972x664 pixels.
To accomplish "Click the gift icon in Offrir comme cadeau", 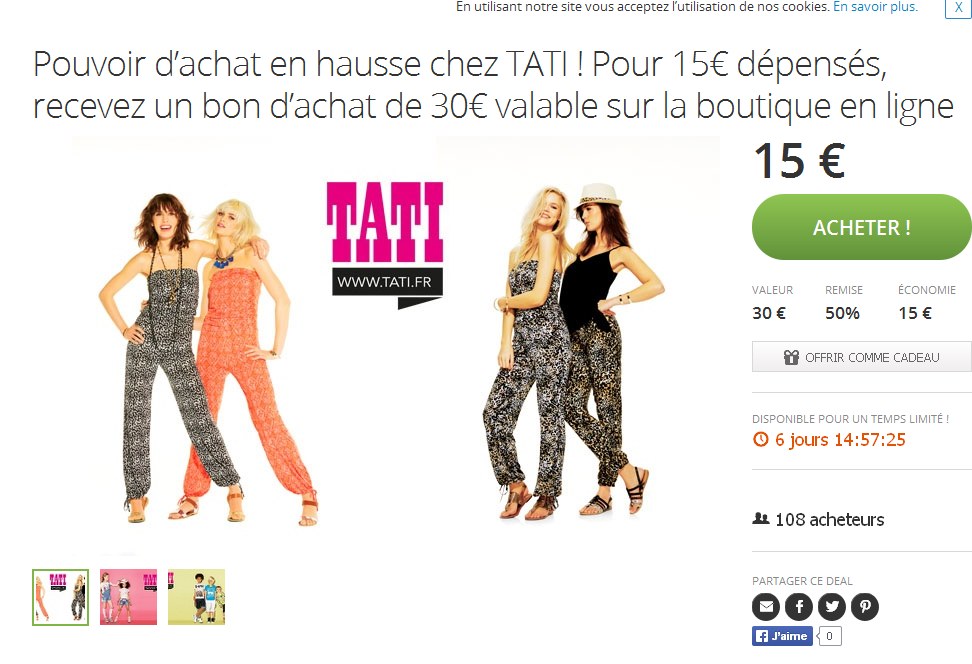I will pyautogui.click(x=791, y=357).
